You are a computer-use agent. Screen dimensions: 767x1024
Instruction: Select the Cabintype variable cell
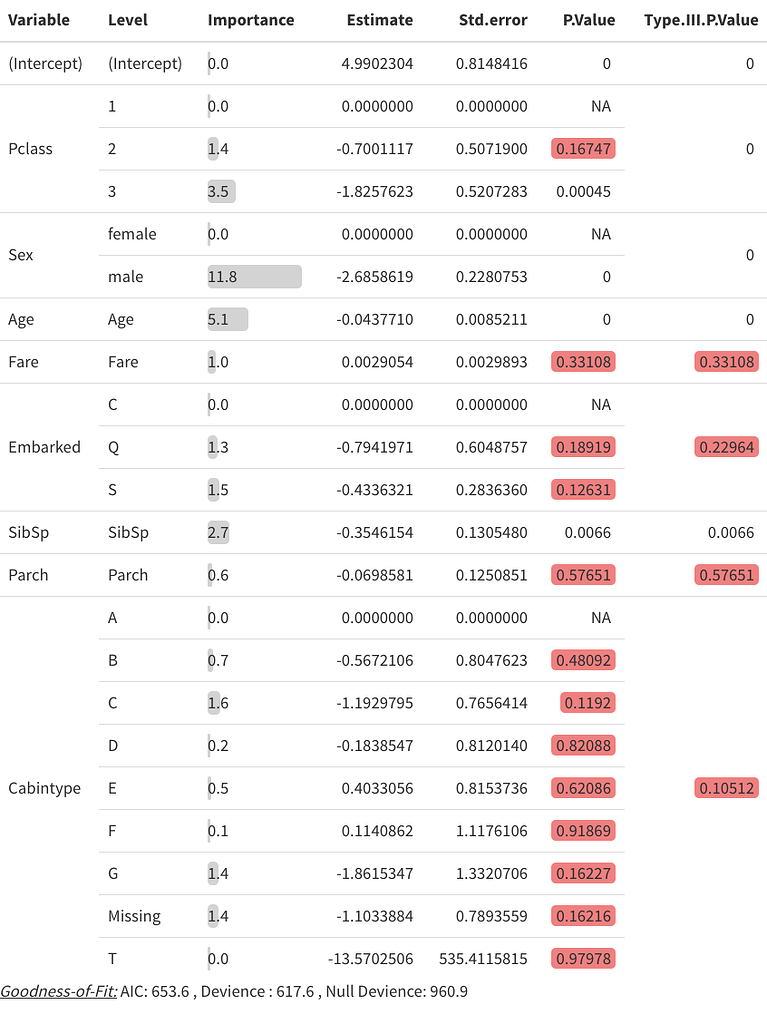pos(44,788)
